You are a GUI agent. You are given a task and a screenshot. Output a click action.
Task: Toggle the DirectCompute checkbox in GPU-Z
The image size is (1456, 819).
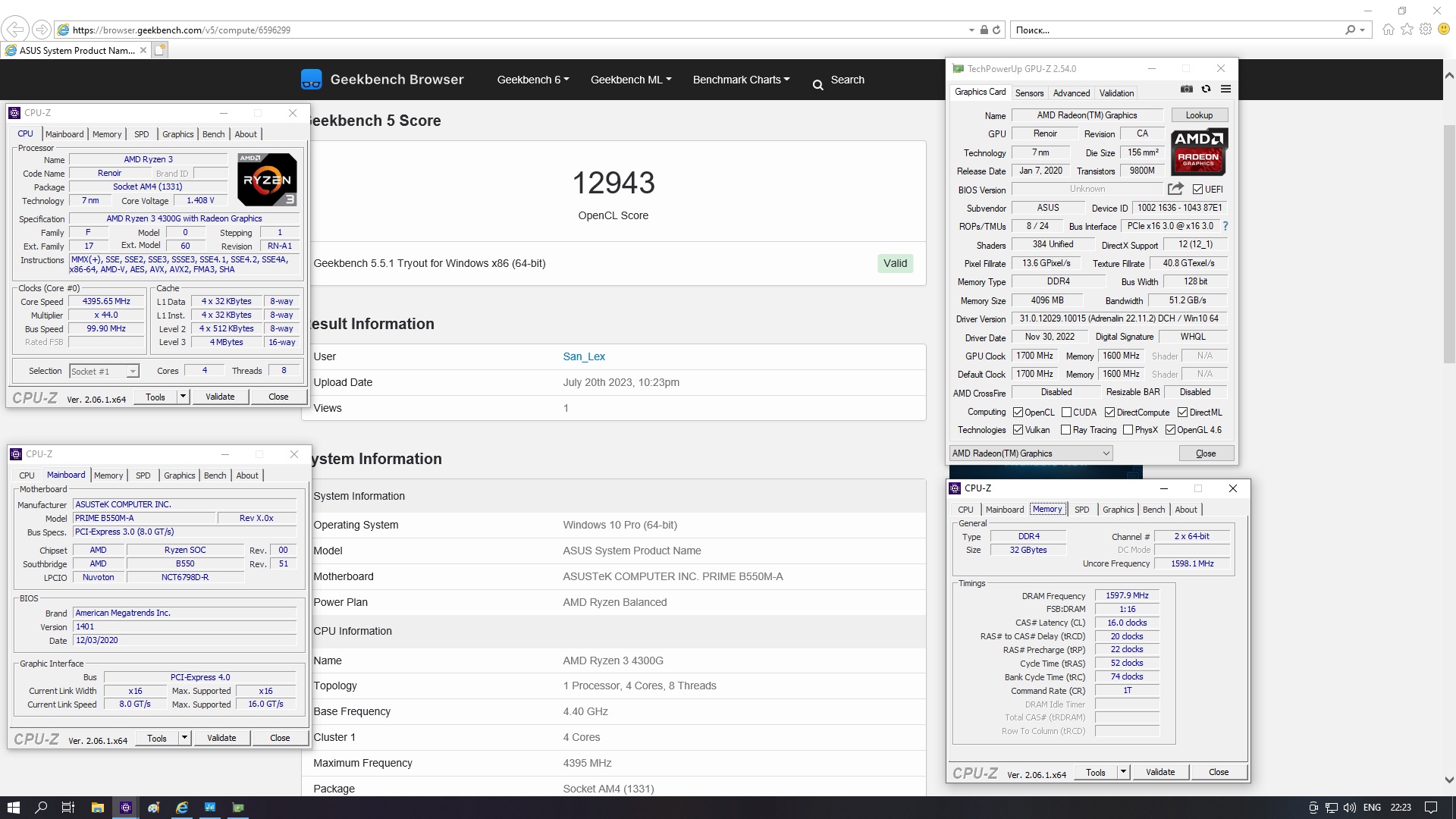(x=1109, y=413)
